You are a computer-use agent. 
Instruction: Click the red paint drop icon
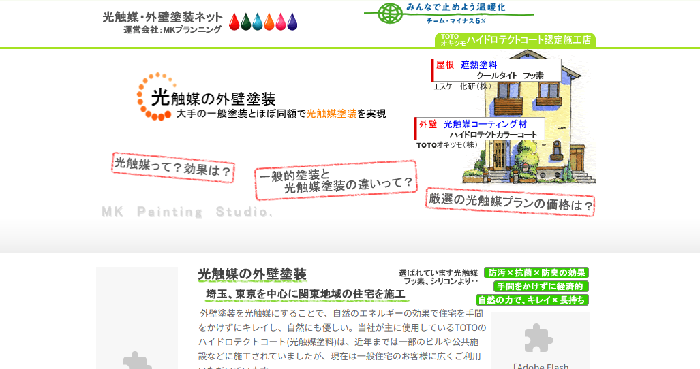234,22
